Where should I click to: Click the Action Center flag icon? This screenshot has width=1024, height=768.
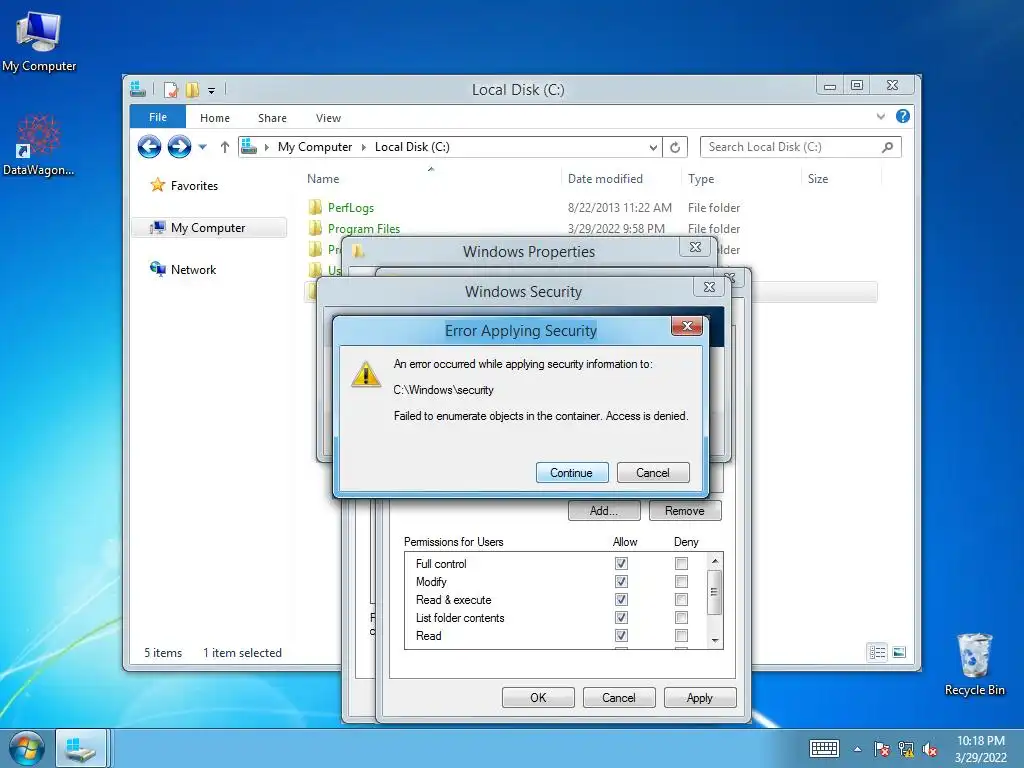pos(882,749)
